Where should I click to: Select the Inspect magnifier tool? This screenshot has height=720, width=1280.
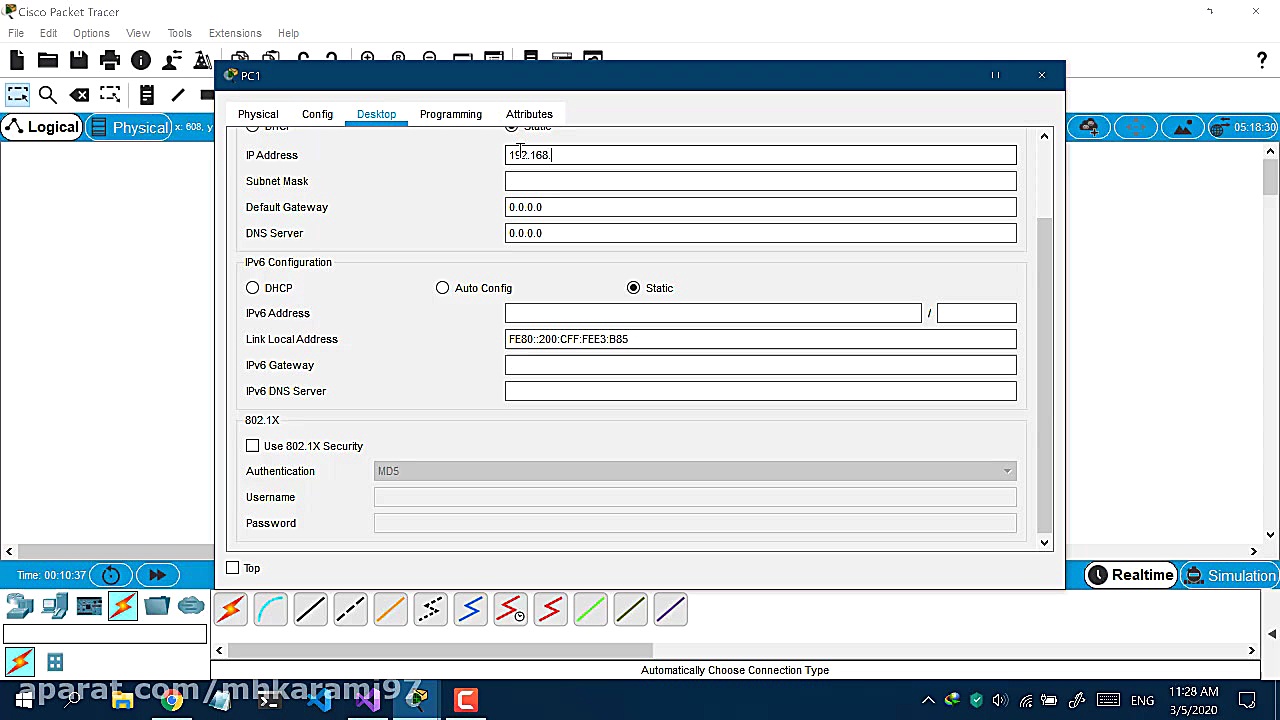[x=47, y=95]
